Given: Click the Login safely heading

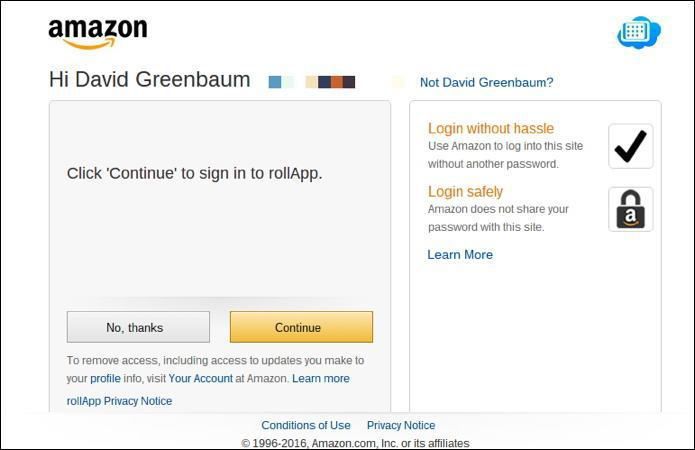Looking at the screenshot, I should (465, 191).
